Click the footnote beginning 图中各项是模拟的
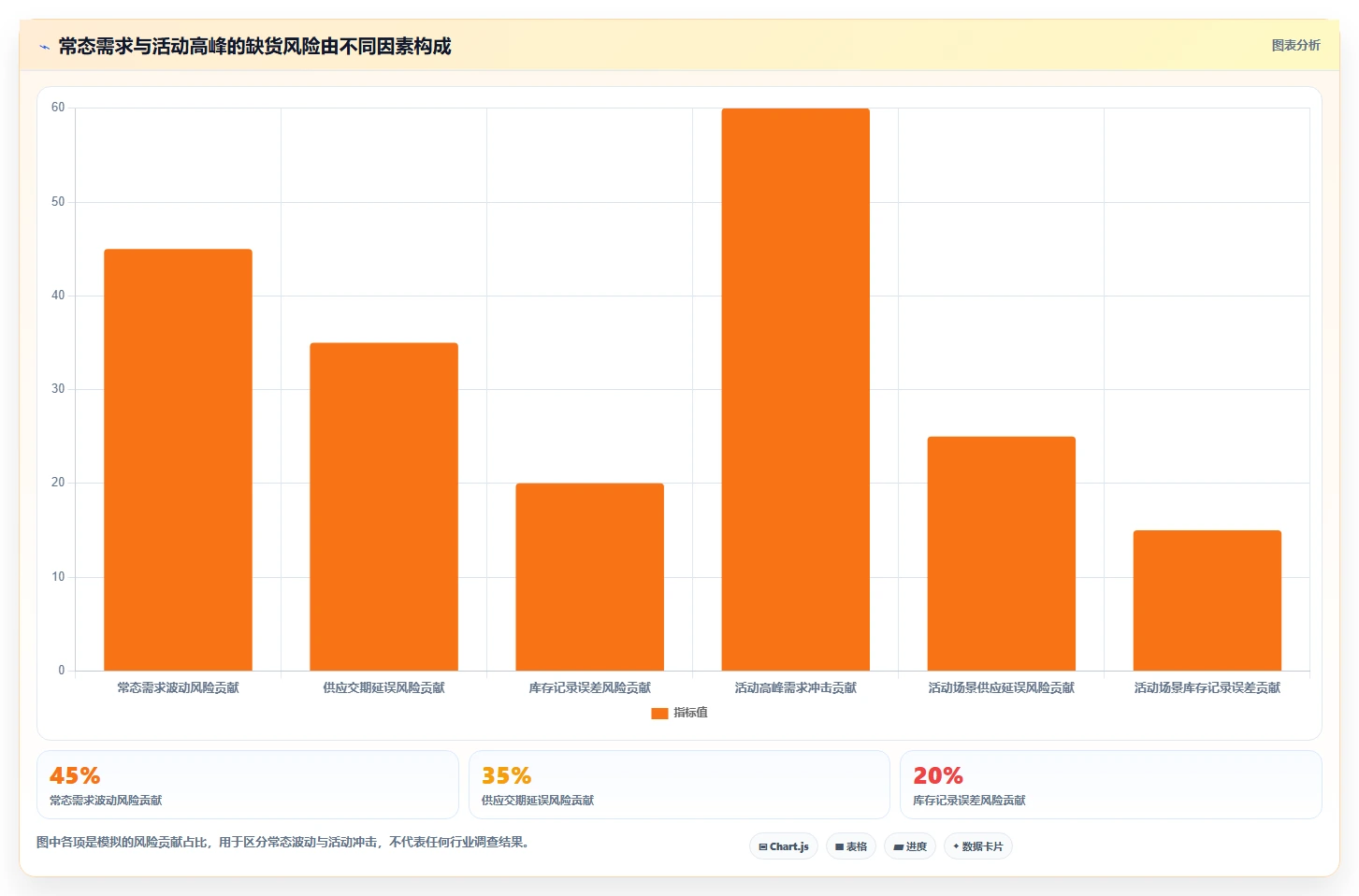This screenshot has width=1359, height=896. point(285,843)
